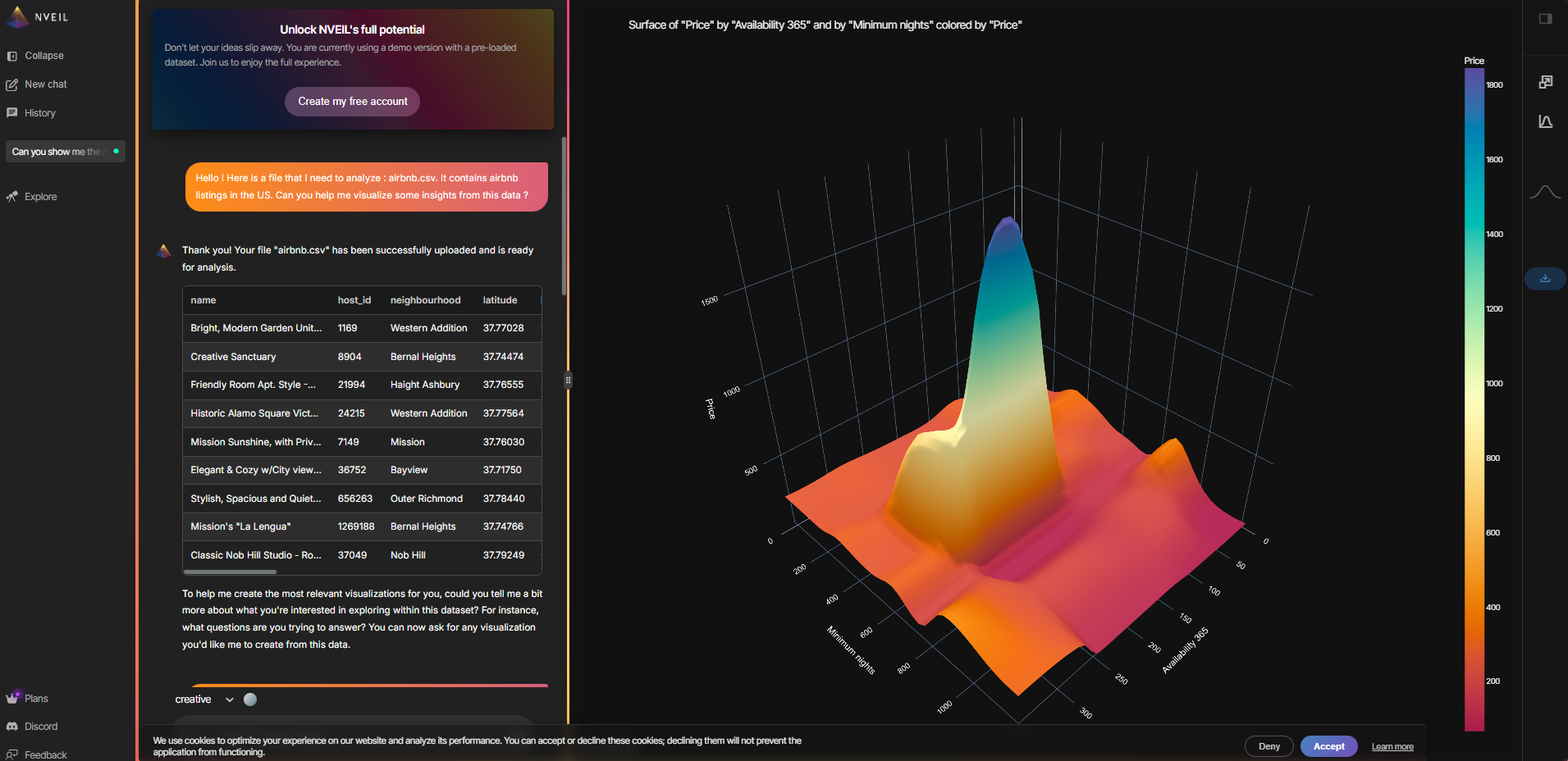The image size is (1568, 761).
Task: Click the round toggle next to creative
Action: (250, 699)
